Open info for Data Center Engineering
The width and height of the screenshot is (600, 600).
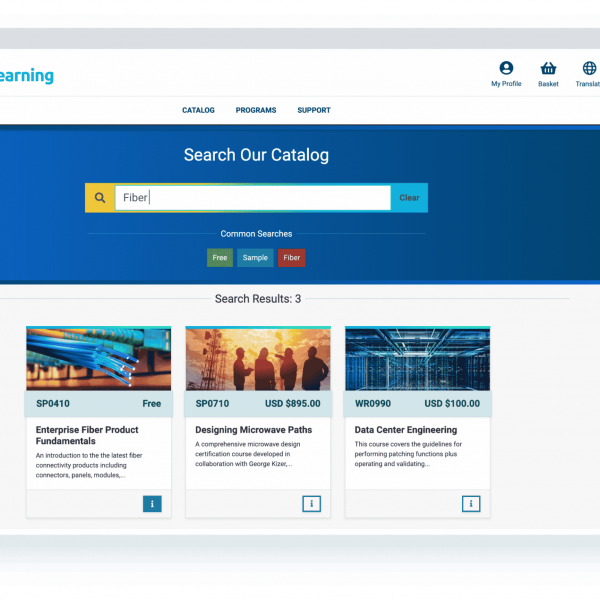tap(470, 504)
